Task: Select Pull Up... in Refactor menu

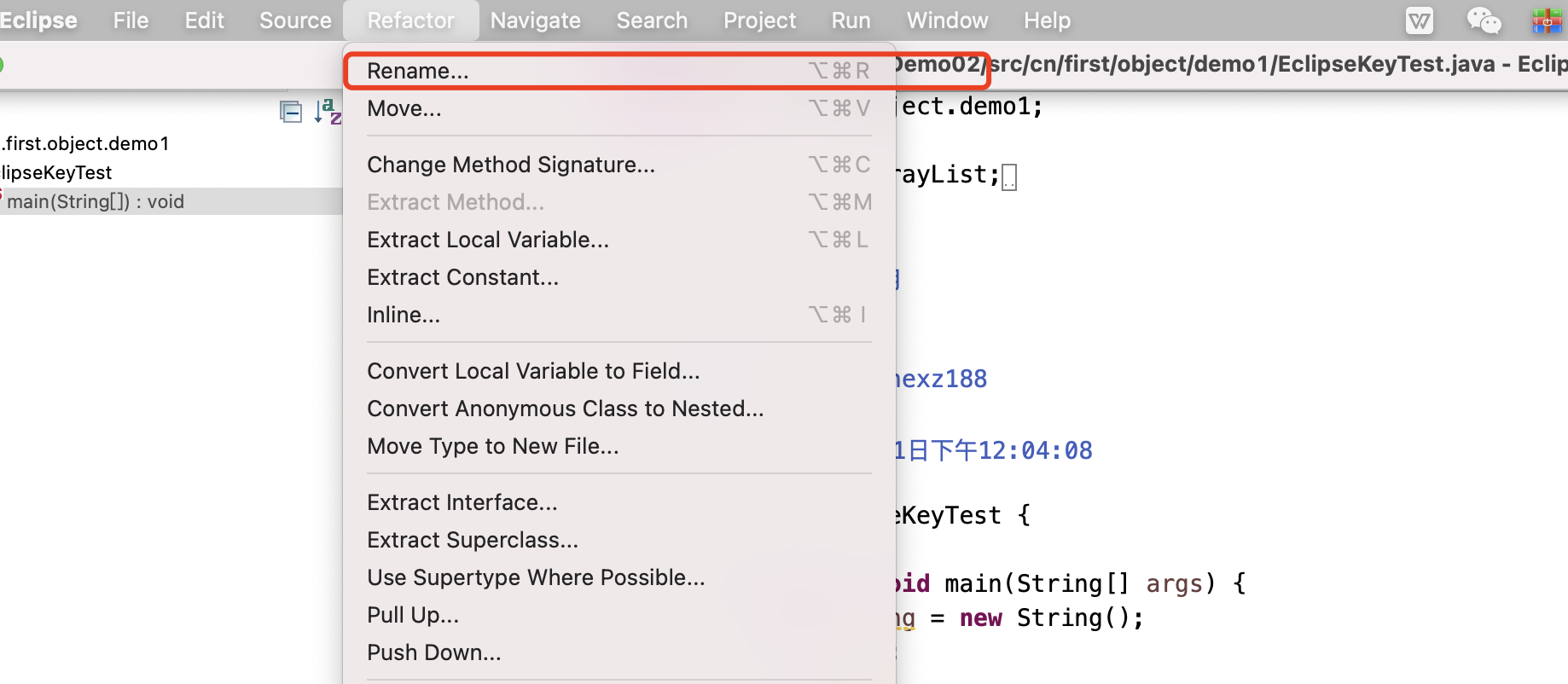Action: [619, 615]
